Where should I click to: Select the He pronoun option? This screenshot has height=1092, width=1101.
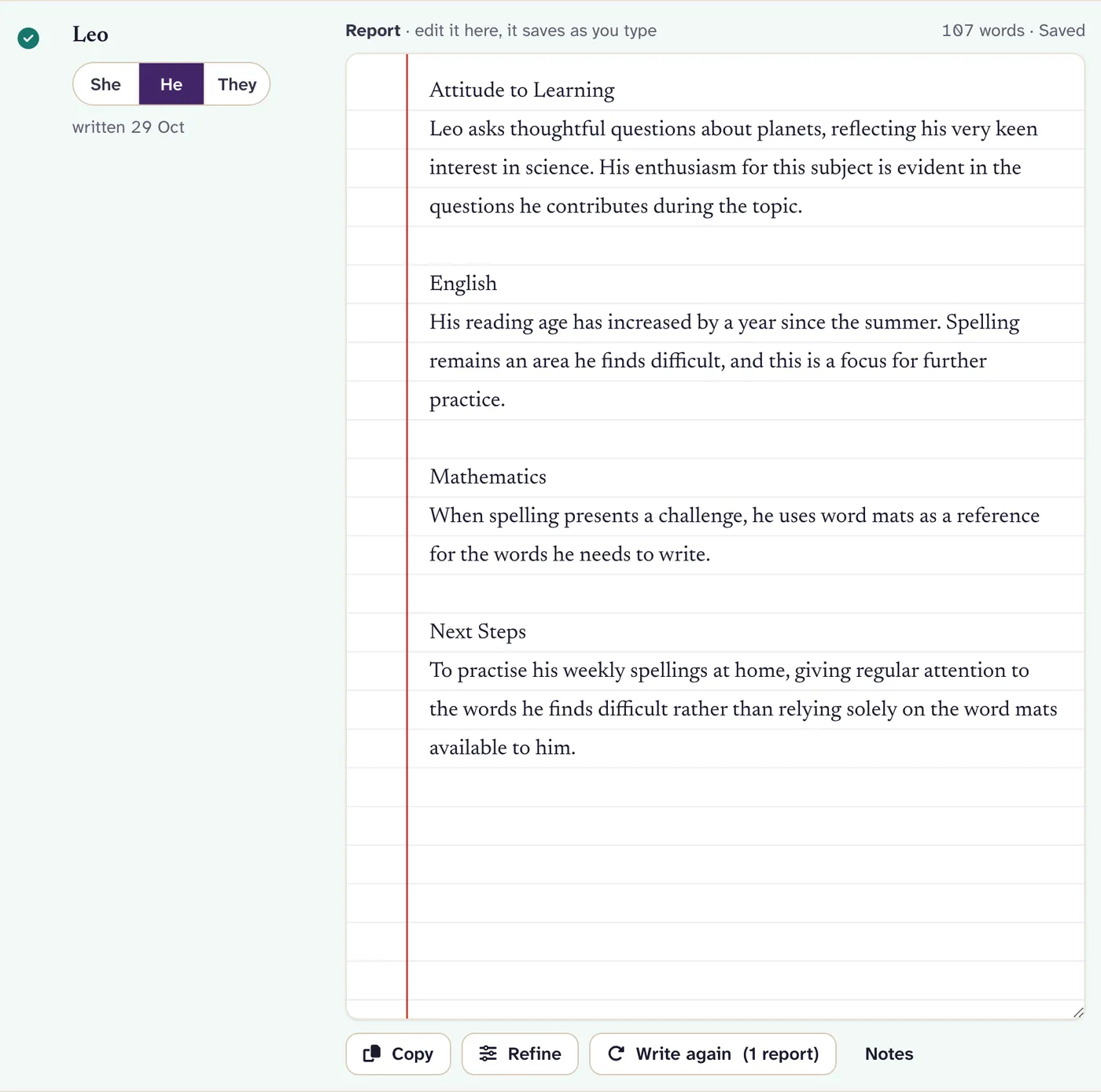pos(171,84)
